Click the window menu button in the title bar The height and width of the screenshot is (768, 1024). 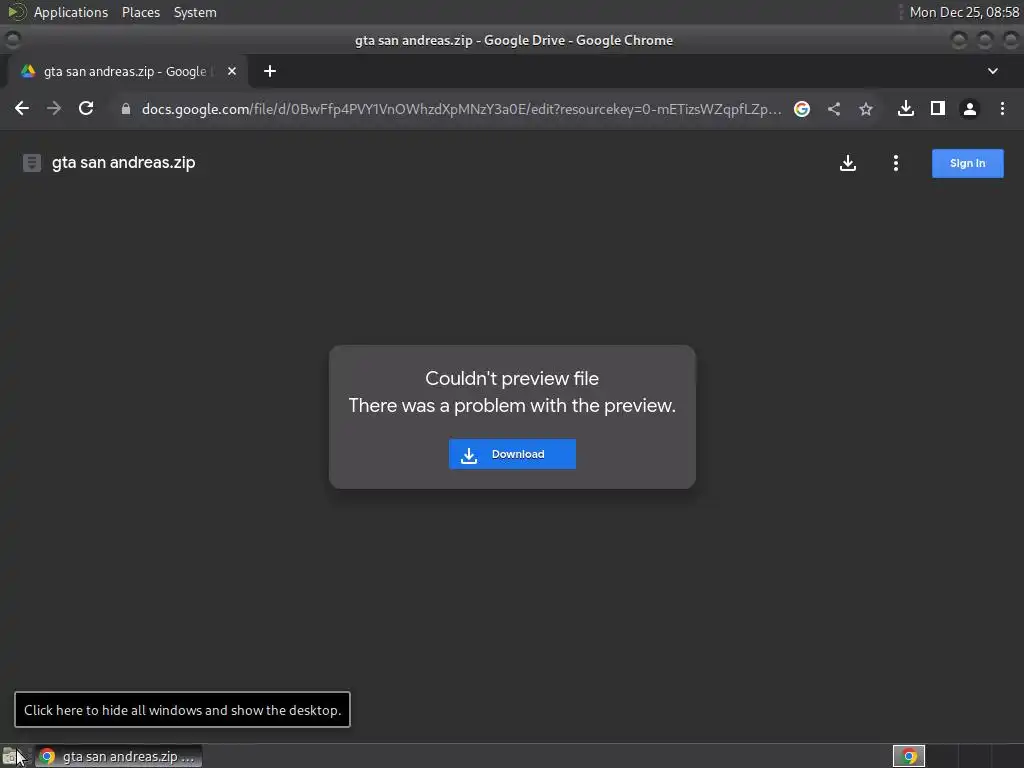click(x=12, y=40)
